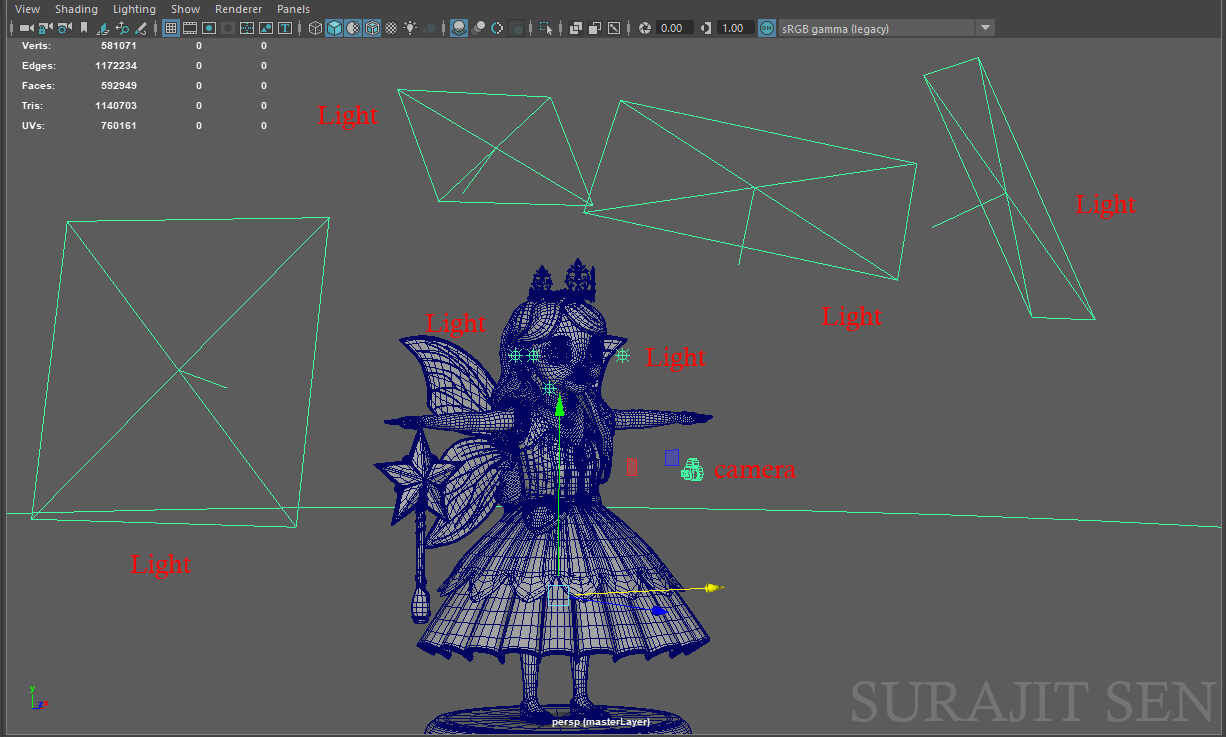Image resolution: width=1226 pixels, height=737 pixels.
Task: Click the Grease Pencil tool icon
Action: tap(141, 28)
